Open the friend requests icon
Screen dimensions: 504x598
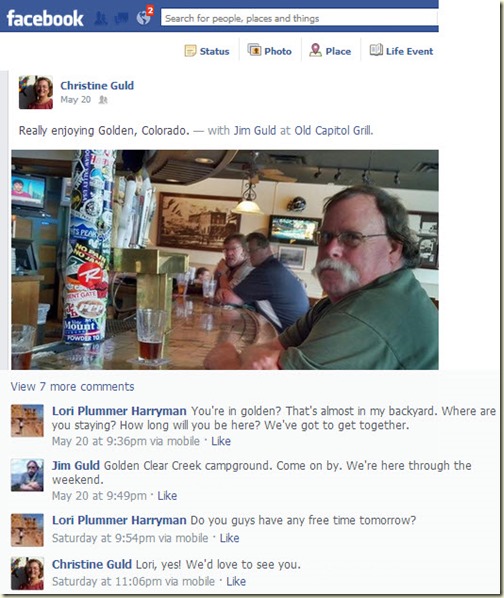(x=101, y=18)
